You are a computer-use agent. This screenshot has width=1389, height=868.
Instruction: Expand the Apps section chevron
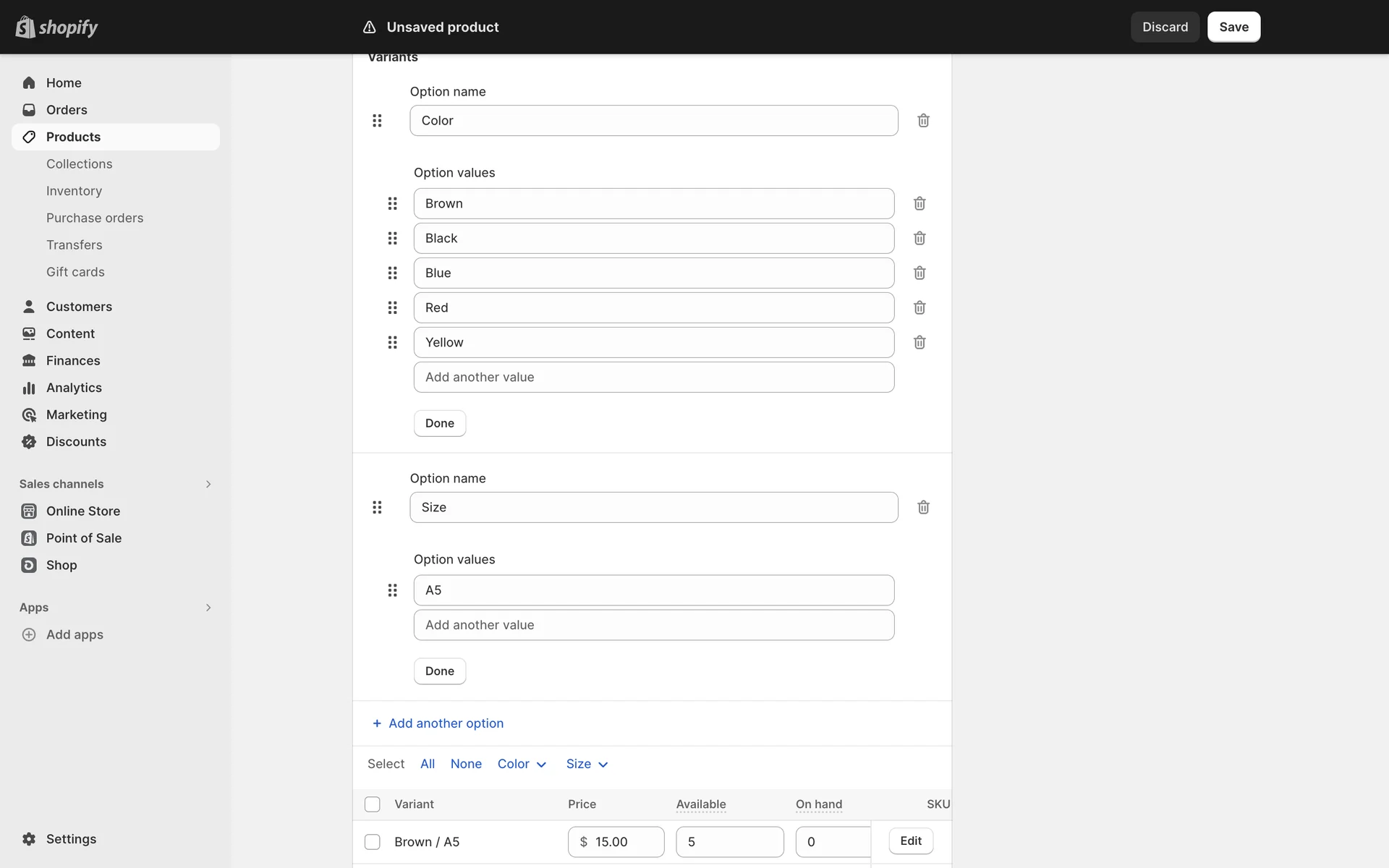(x=208, y=608)
